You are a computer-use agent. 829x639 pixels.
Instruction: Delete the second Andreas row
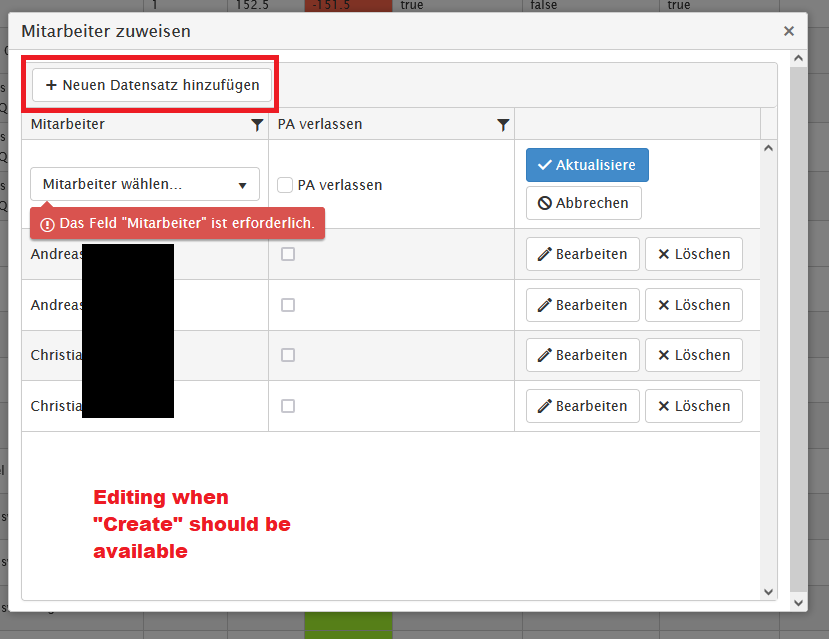click(x=693, y=305)
